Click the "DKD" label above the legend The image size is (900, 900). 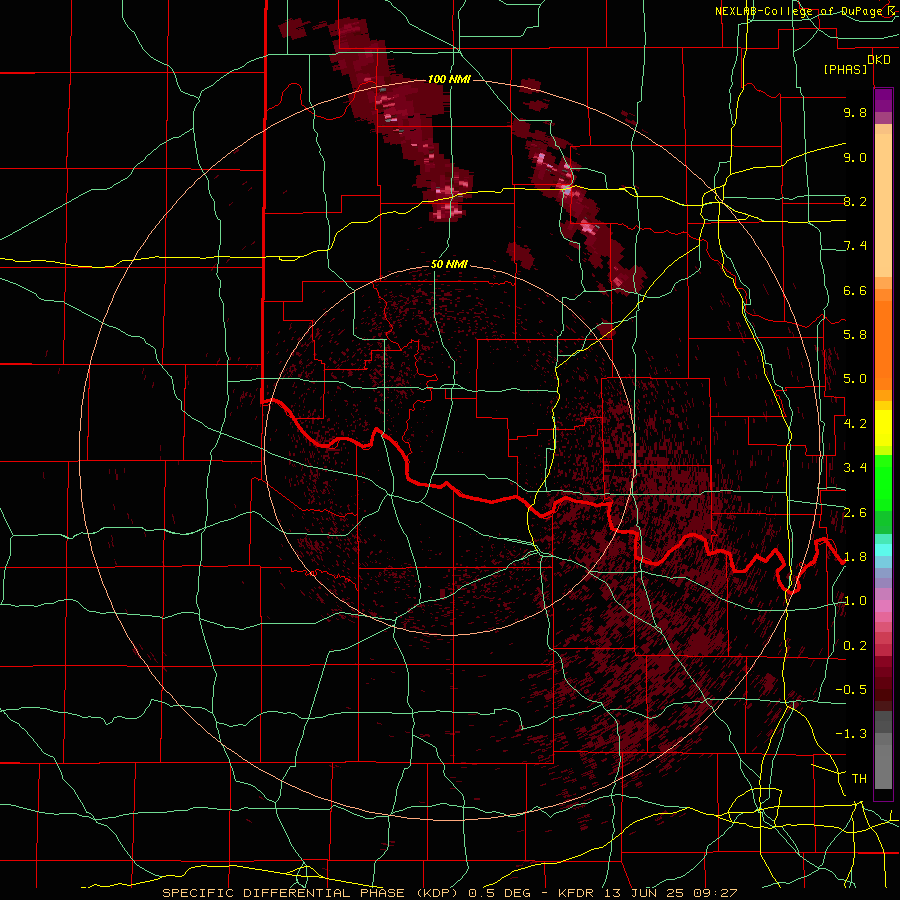(x=879, y=59)
